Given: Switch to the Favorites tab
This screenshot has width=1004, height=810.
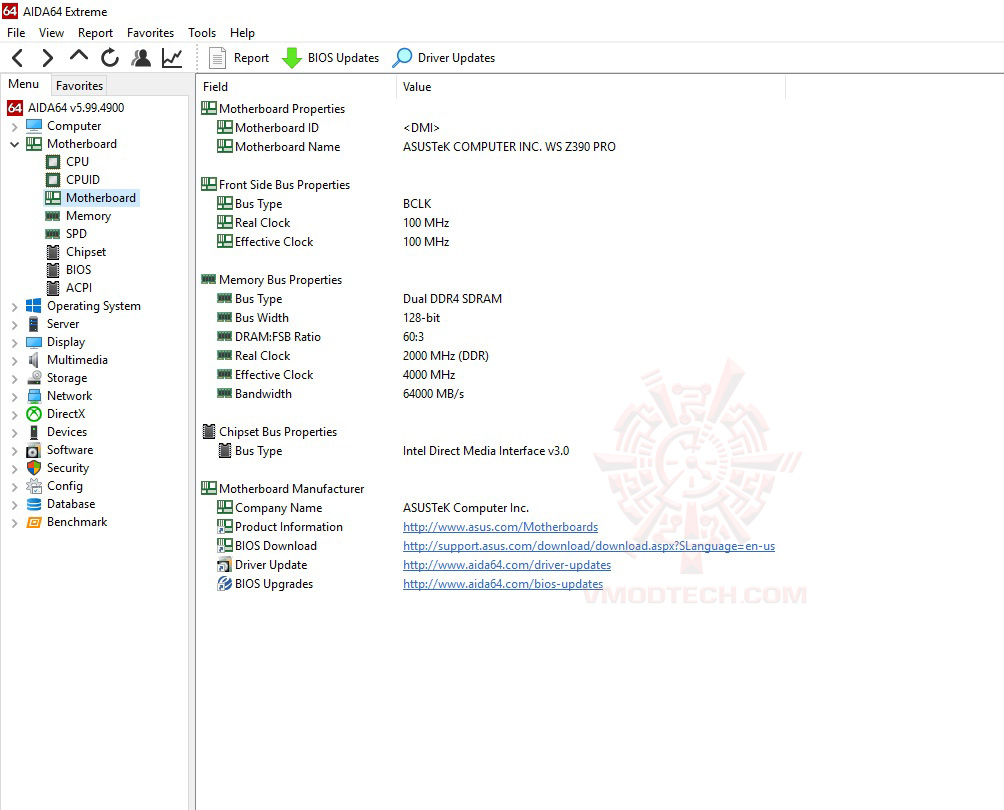Looking at the screenshot, I should point(79,86).
